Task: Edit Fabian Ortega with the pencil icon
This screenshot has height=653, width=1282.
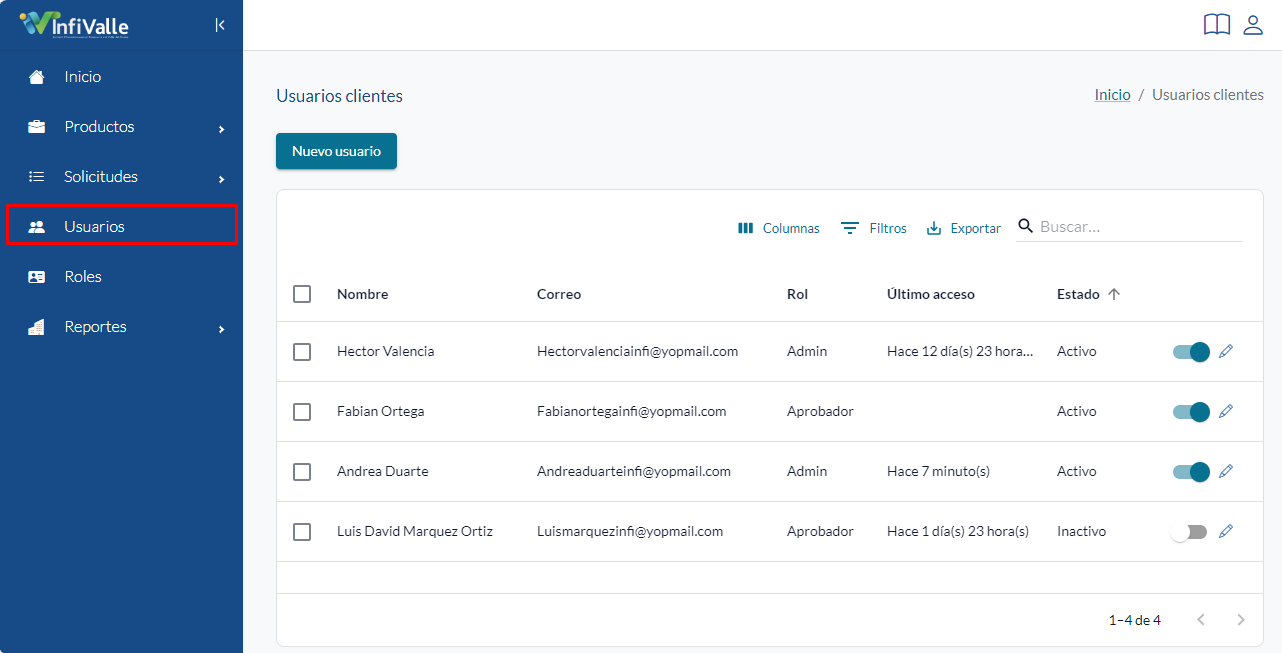Action: 1226,411
